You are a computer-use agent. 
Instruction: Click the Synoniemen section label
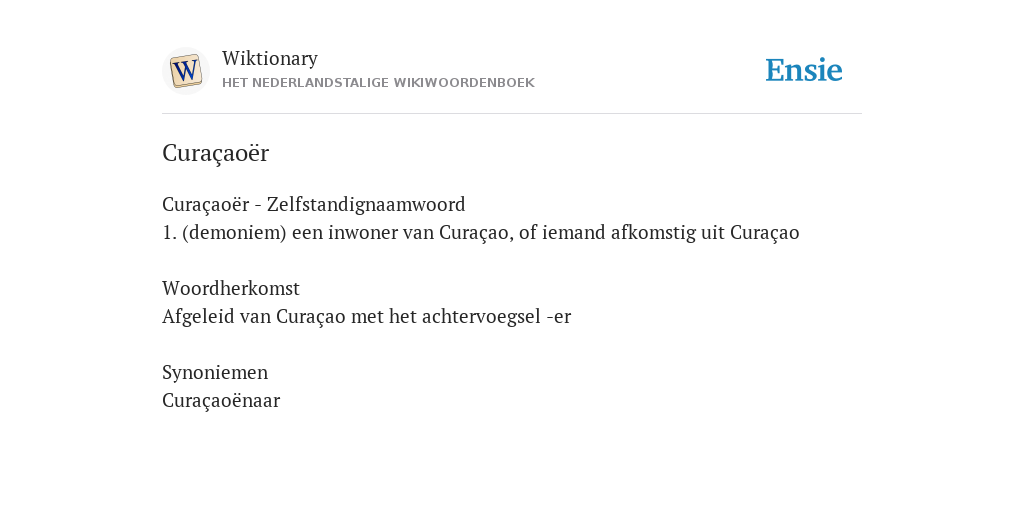coord(215,372)
